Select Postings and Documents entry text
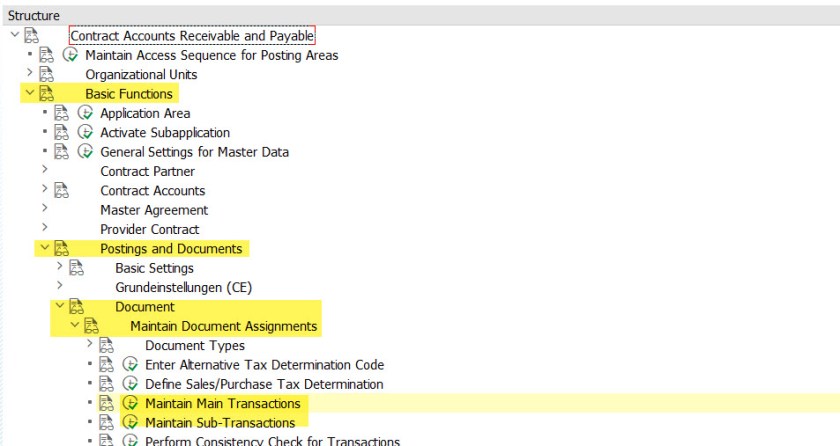This screenshot has height=446, width=840. click(171, 248)
